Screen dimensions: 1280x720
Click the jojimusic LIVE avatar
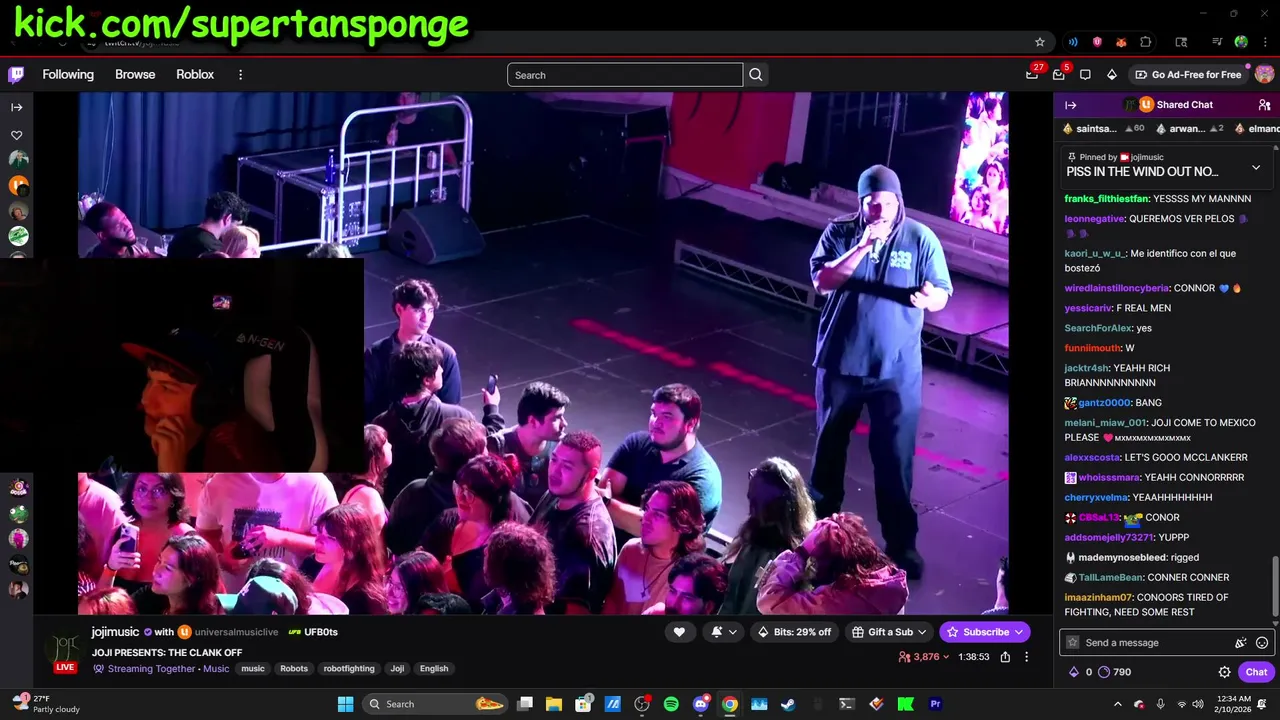[65, 650]
